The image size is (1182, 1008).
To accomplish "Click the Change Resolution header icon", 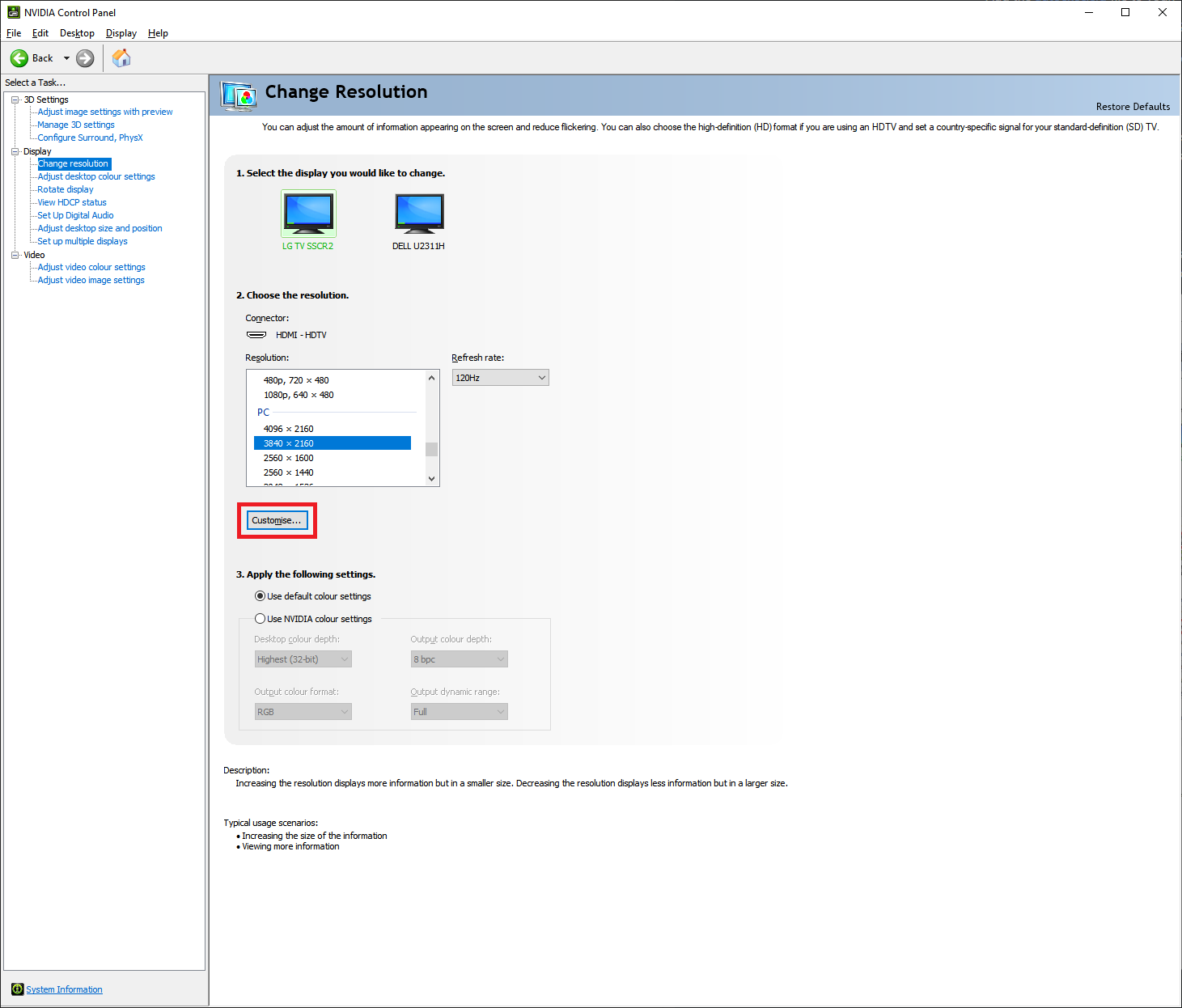I will [239, 95].
